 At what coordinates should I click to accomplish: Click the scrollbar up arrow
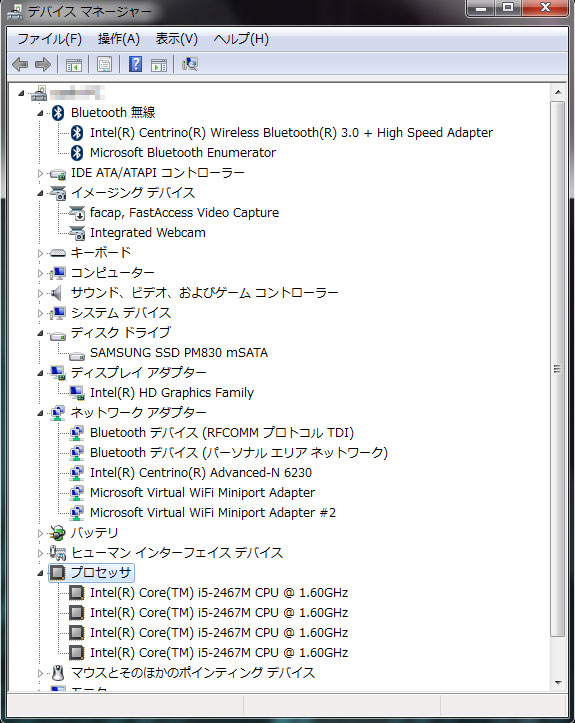pyautogui.click(x=558, y=92)
